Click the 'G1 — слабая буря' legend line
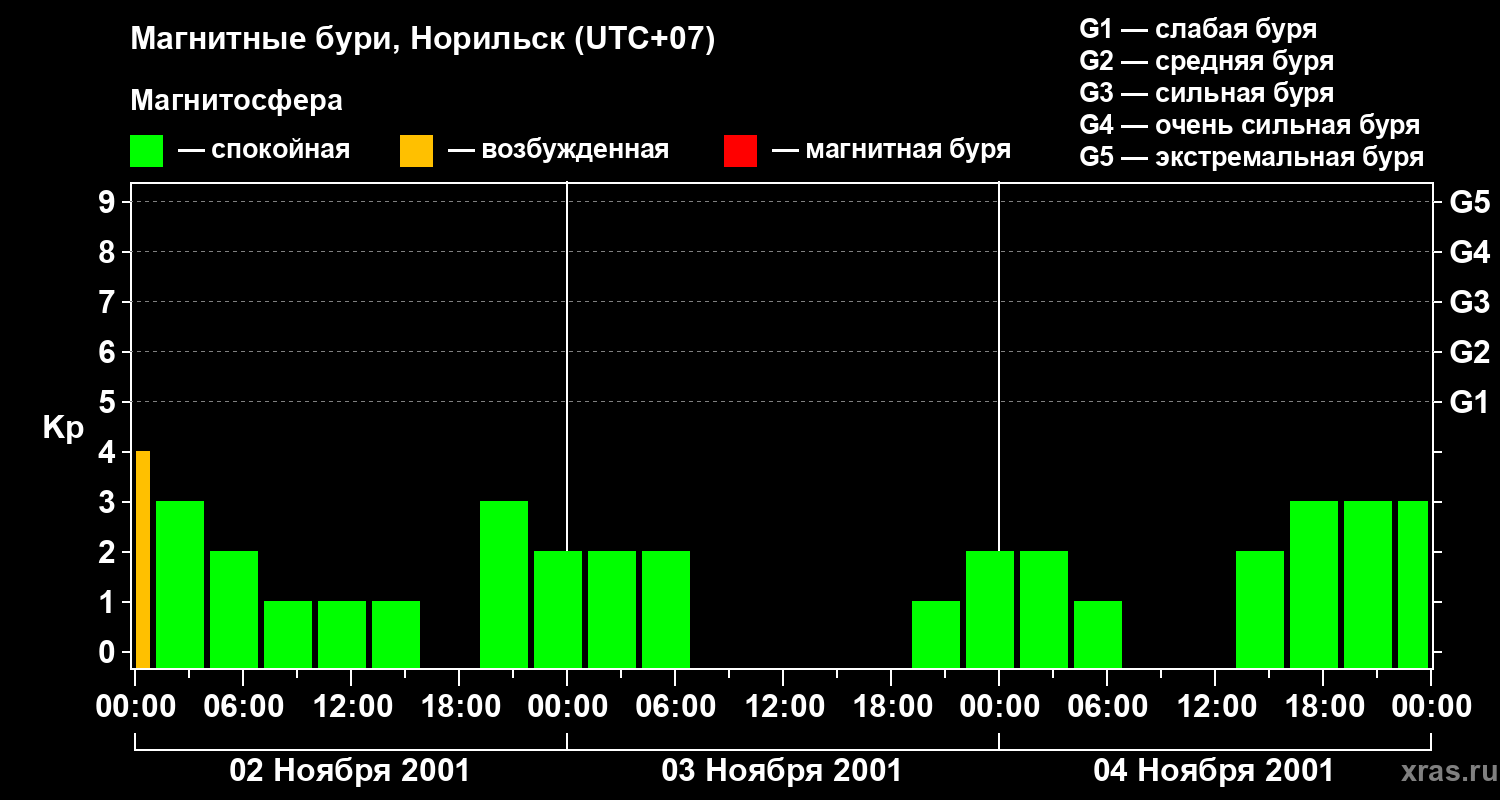 coord(1198,29)
